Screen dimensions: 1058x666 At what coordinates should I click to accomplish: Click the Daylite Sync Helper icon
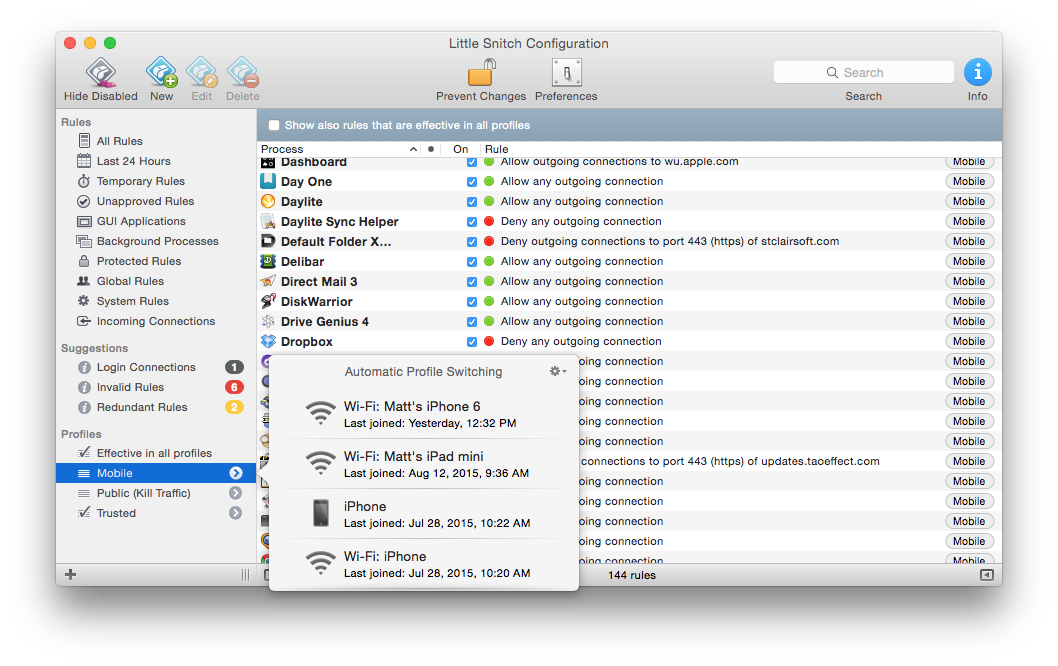[268, 221]
